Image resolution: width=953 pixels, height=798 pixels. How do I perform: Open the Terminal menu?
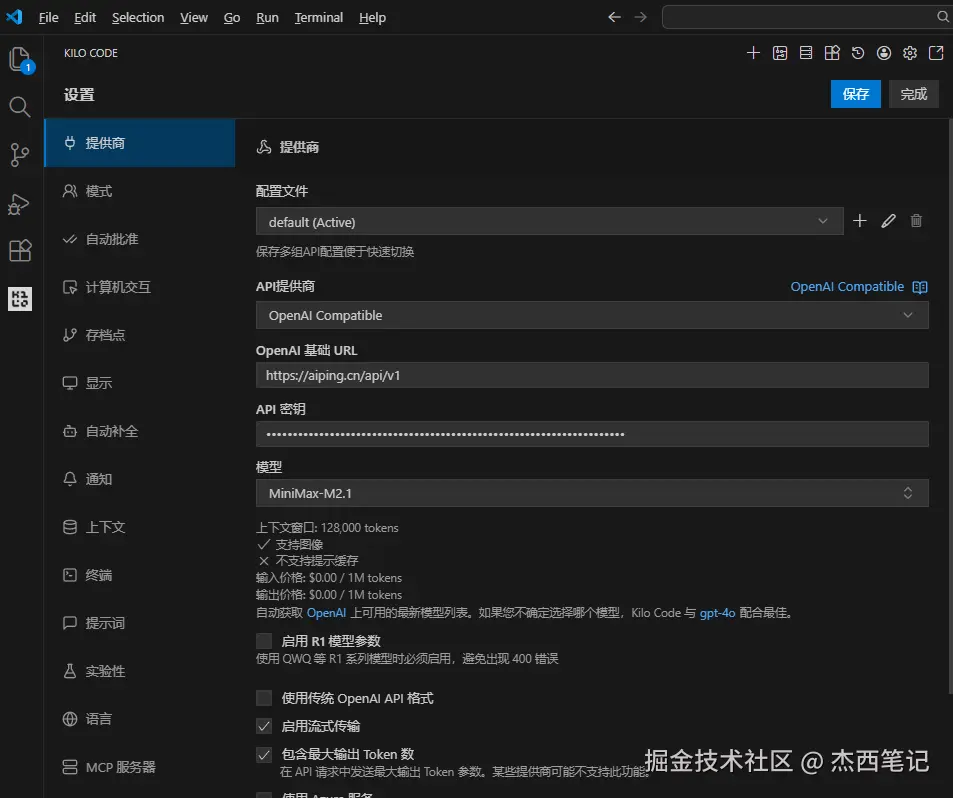[318, 18]
